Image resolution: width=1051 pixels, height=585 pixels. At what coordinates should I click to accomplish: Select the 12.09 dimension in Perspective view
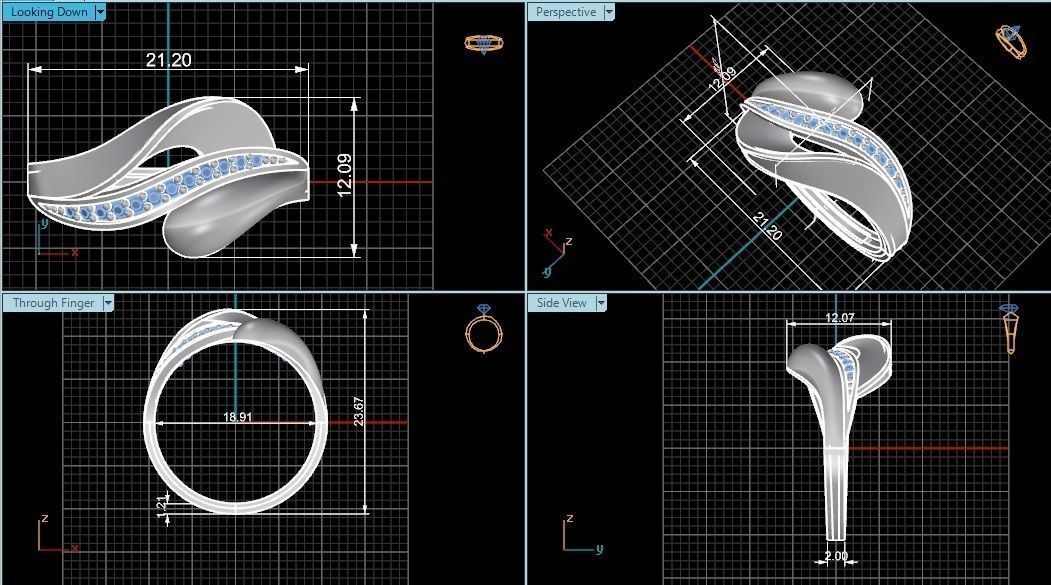click(x=722, y=78)
